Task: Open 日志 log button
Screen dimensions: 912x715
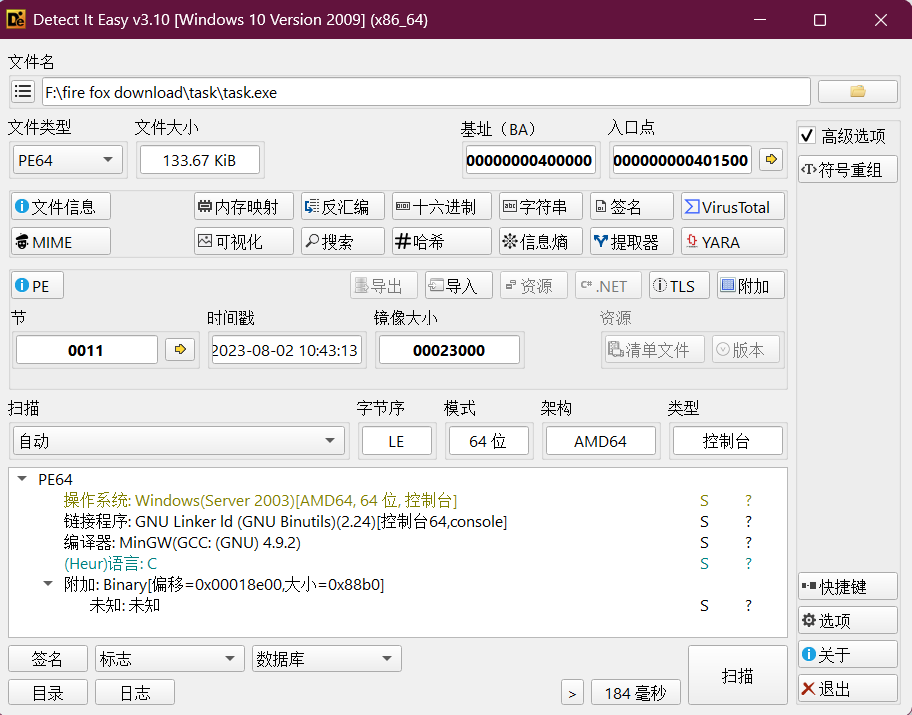Action: click(x=135, y=692)
